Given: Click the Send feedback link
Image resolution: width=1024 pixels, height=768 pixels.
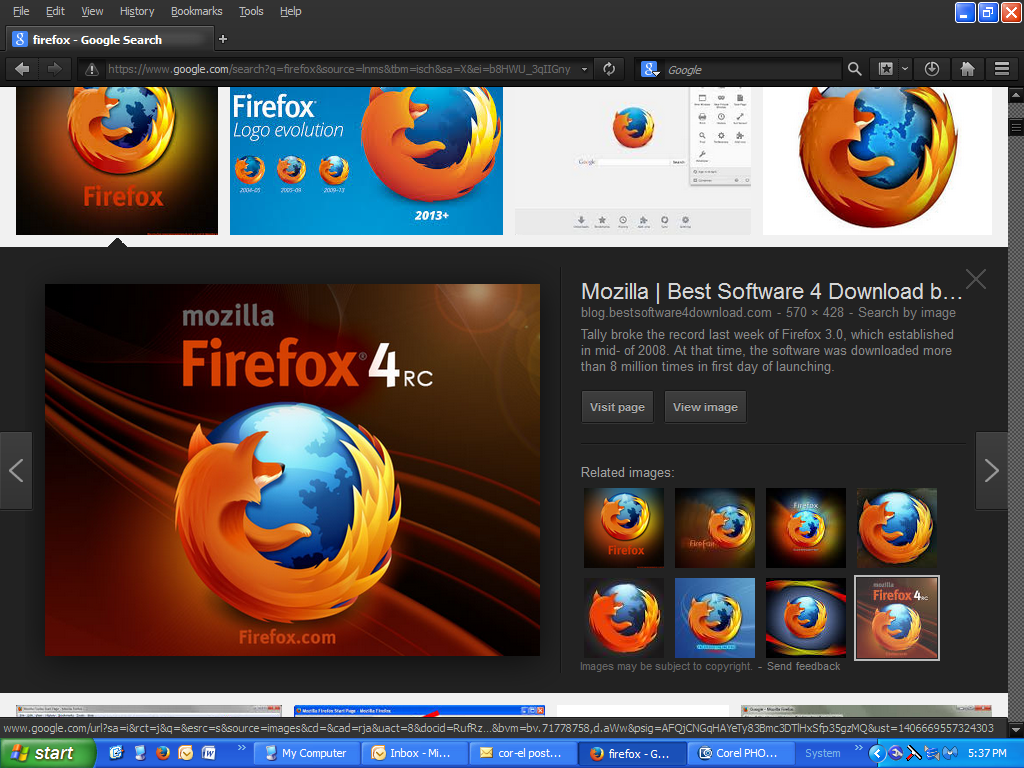Looking at the screenshot, I should click(803, 666).
